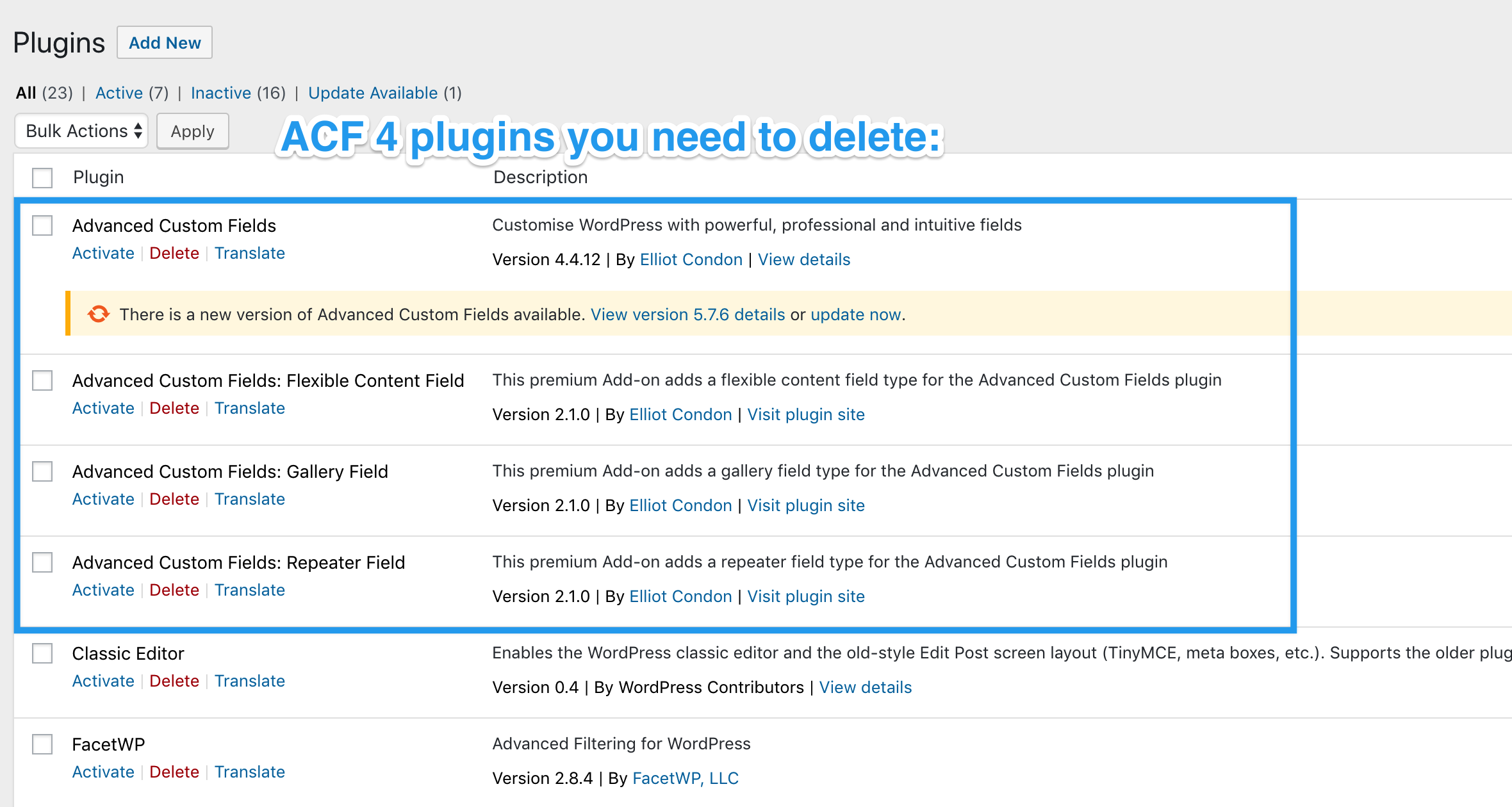Check the Repeater Field plugin checkbox
This screenshot has height=807, width=1512.
(x=42, y=562)
